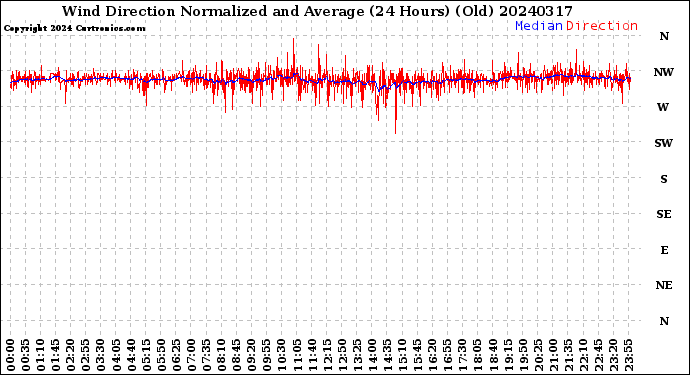Click the 21:35 time label

click(x=568, y=355)
